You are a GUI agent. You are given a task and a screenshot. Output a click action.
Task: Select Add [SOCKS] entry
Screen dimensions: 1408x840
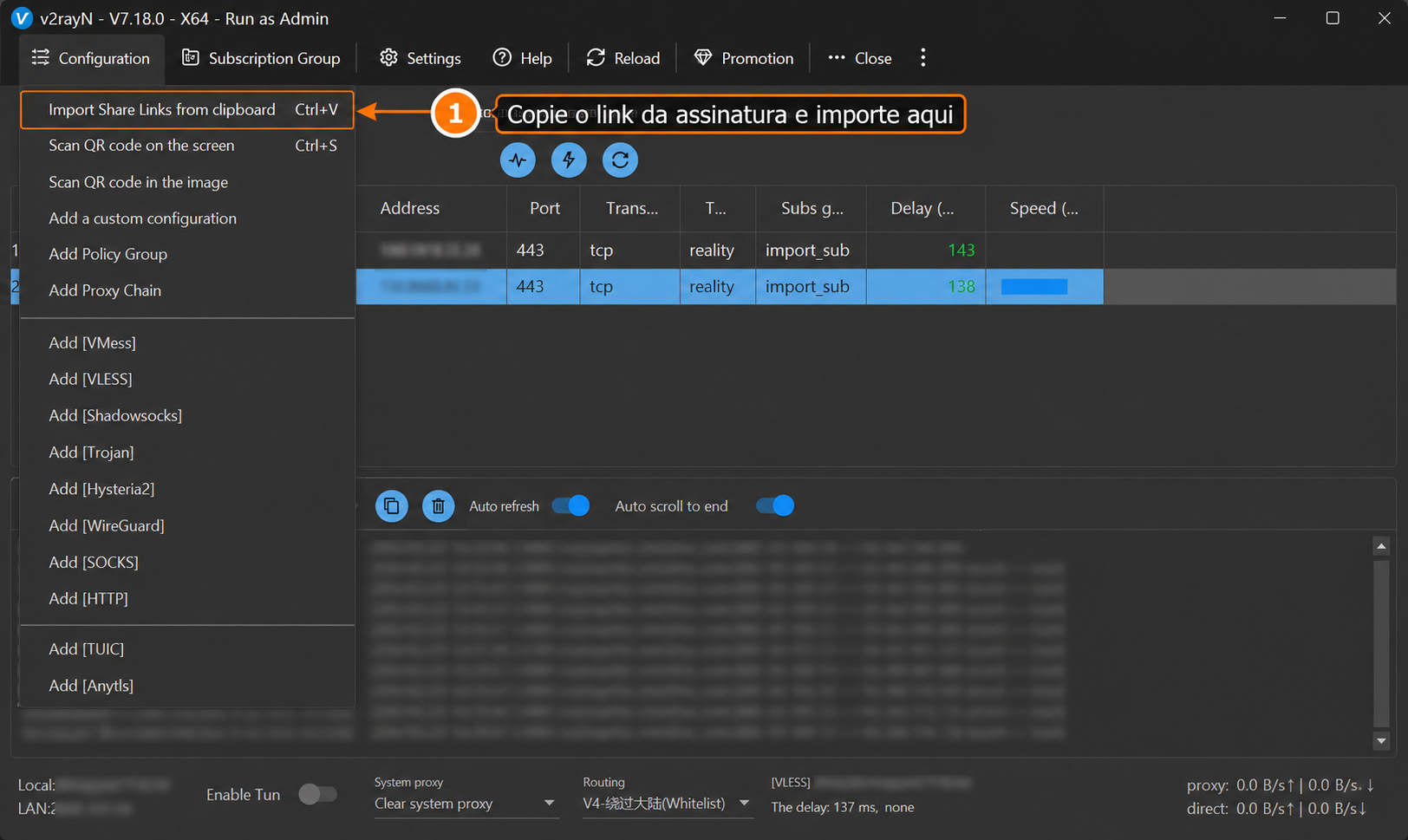(187, 562)
